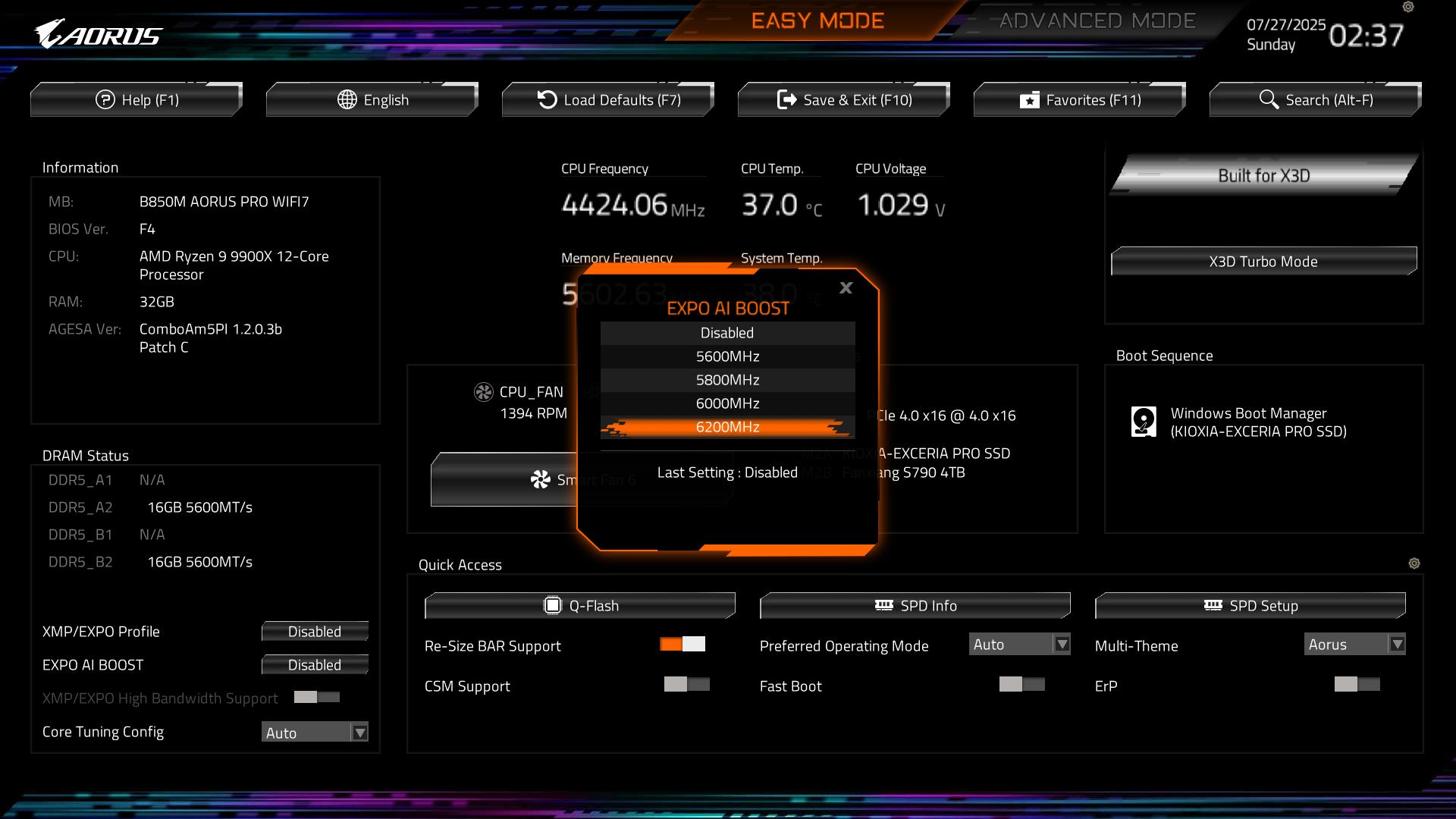Click the Q-Flash chip icon

coord(553,605)
